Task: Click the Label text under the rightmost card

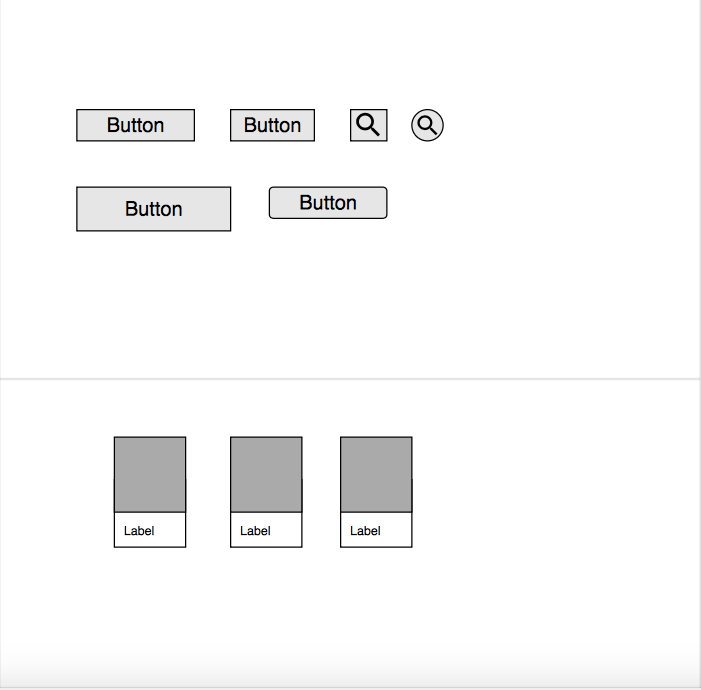Action: click(x=365, y=531)
